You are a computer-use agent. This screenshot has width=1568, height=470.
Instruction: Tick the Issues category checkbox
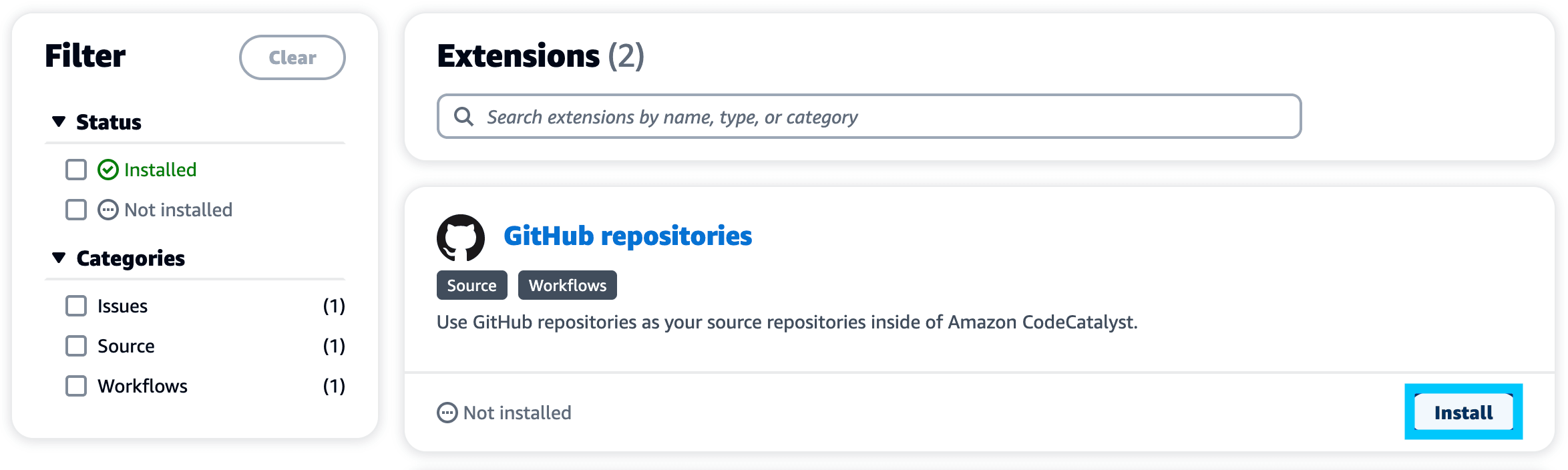click(76, 306)
